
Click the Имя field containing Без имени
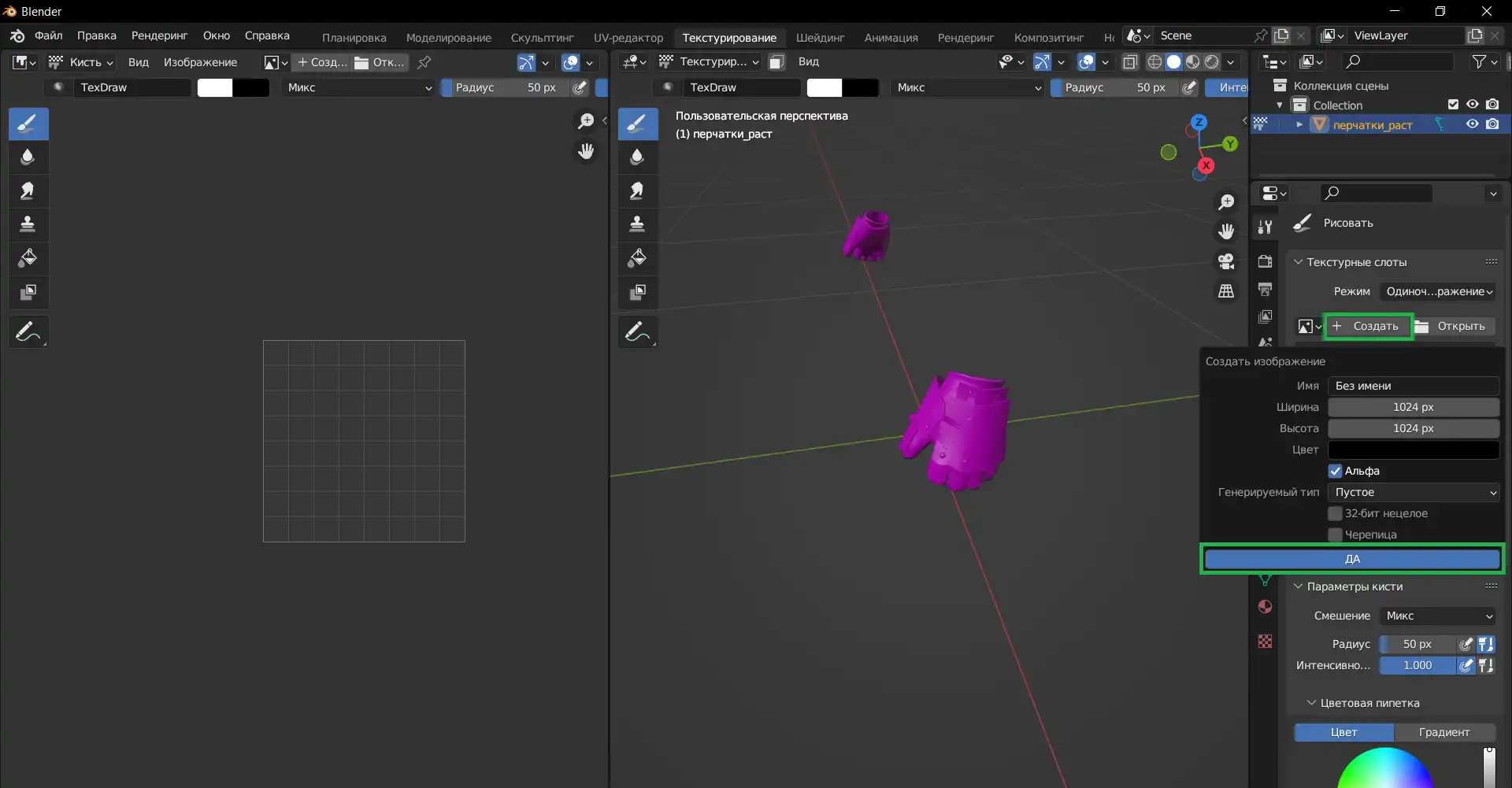click(x=1413, y=386)
